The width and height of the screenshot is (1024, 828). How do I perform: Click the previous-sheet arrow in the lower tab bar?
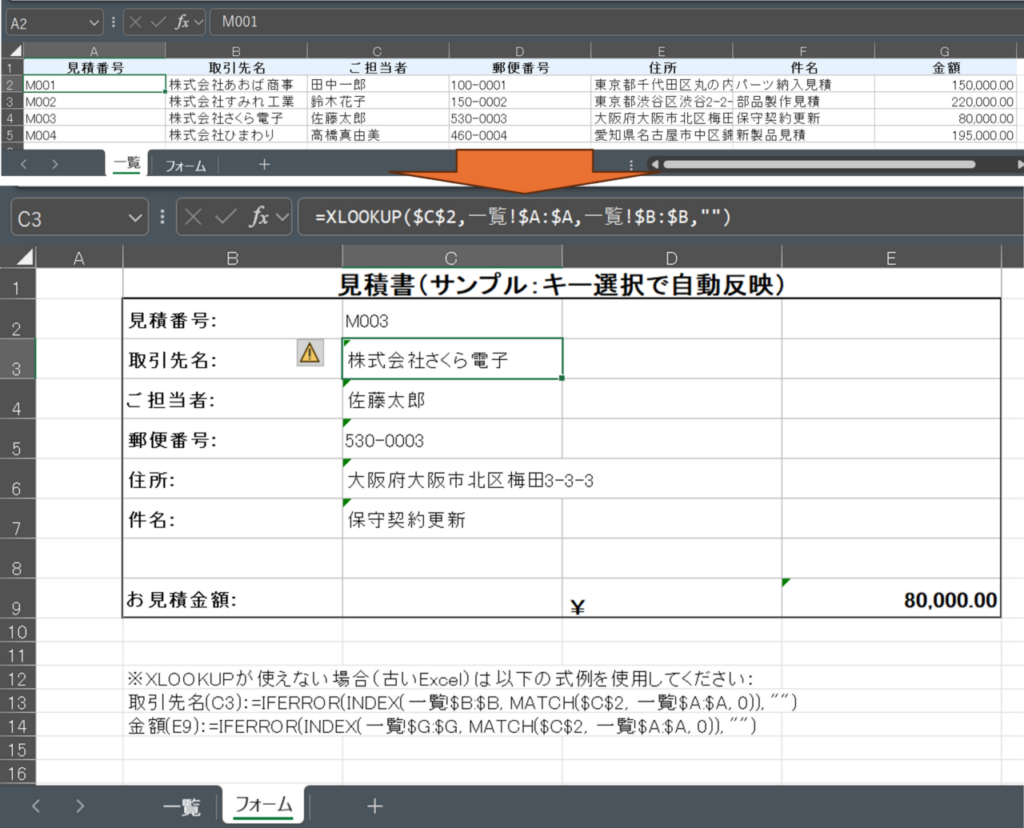(x=37, y=806)
